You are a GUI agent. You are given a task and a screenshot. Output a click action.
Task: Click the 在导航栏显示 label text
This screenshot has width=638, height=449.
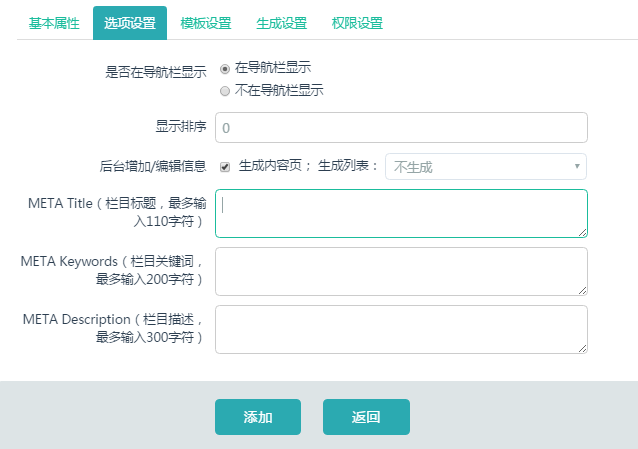(273, 68)
